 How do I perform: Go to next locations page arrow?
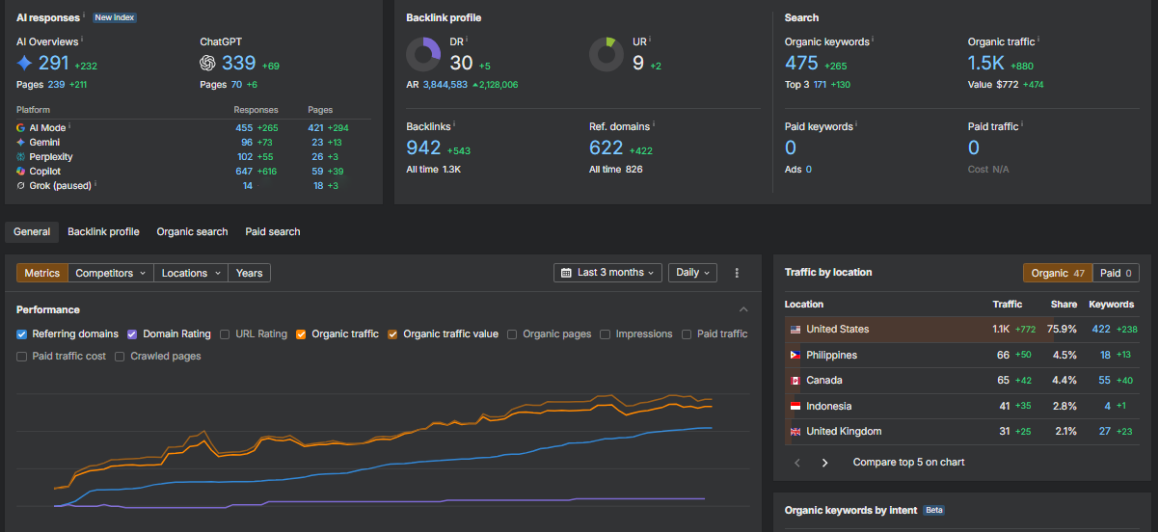pyautogui.click(x=825, y=463)
